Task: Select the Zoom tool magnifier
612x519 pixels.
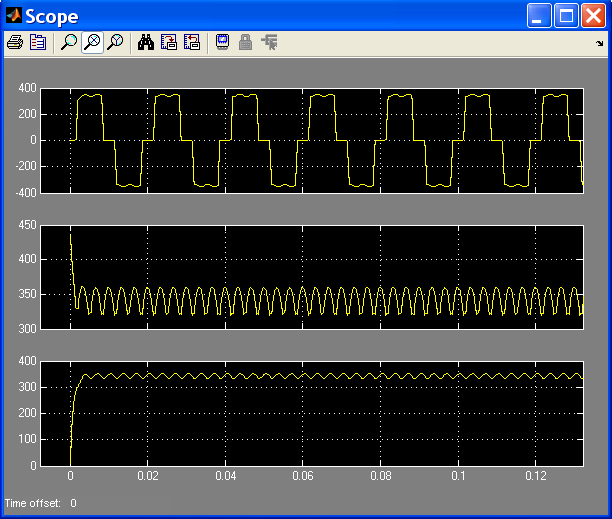Action: coord(69,42)
